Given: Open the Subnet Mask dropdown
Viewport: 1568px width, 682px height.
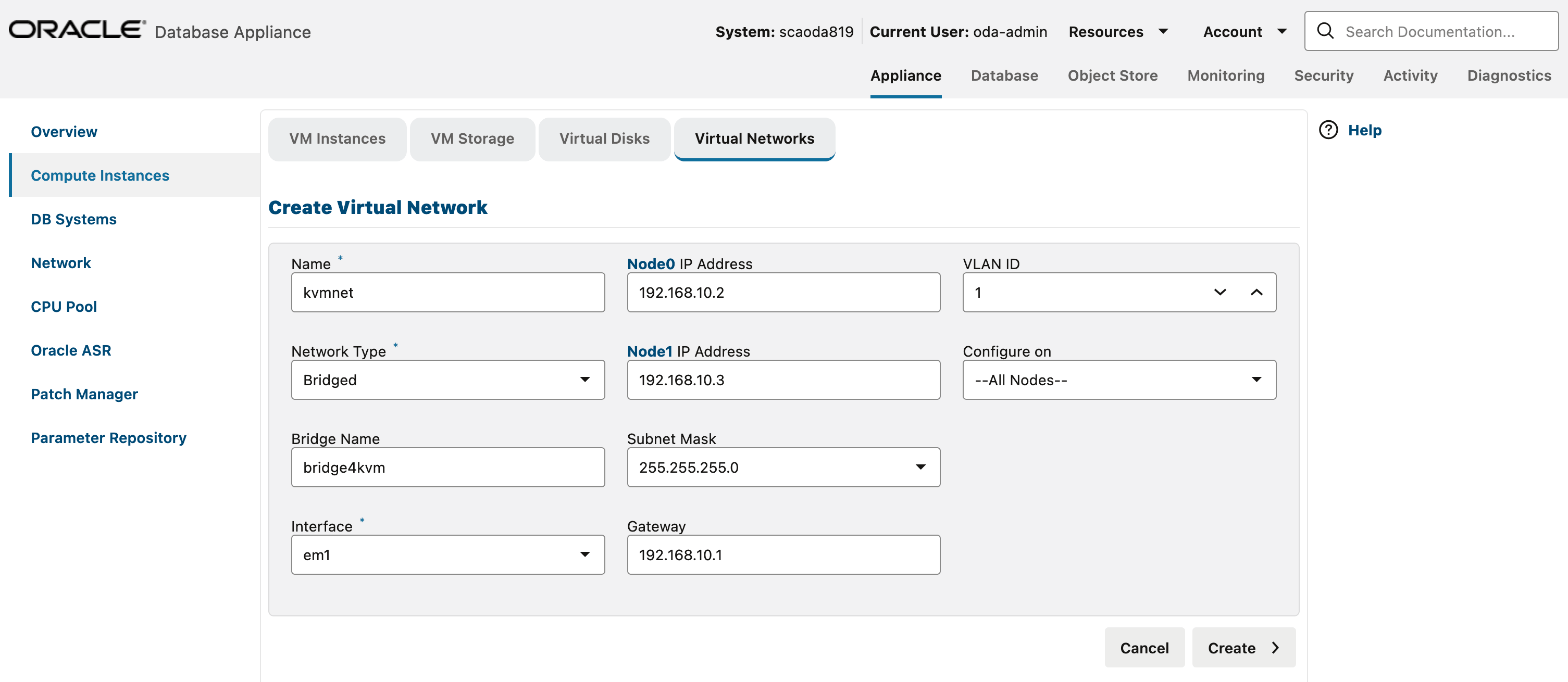Looking at the screenshot, I should click(920, 467).
